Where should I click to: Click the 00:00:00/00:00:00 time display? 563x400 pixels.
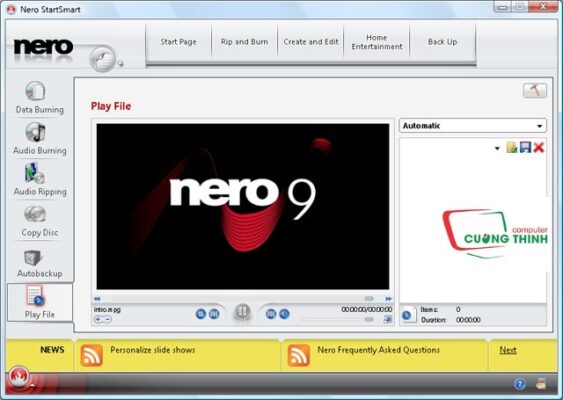367,310
